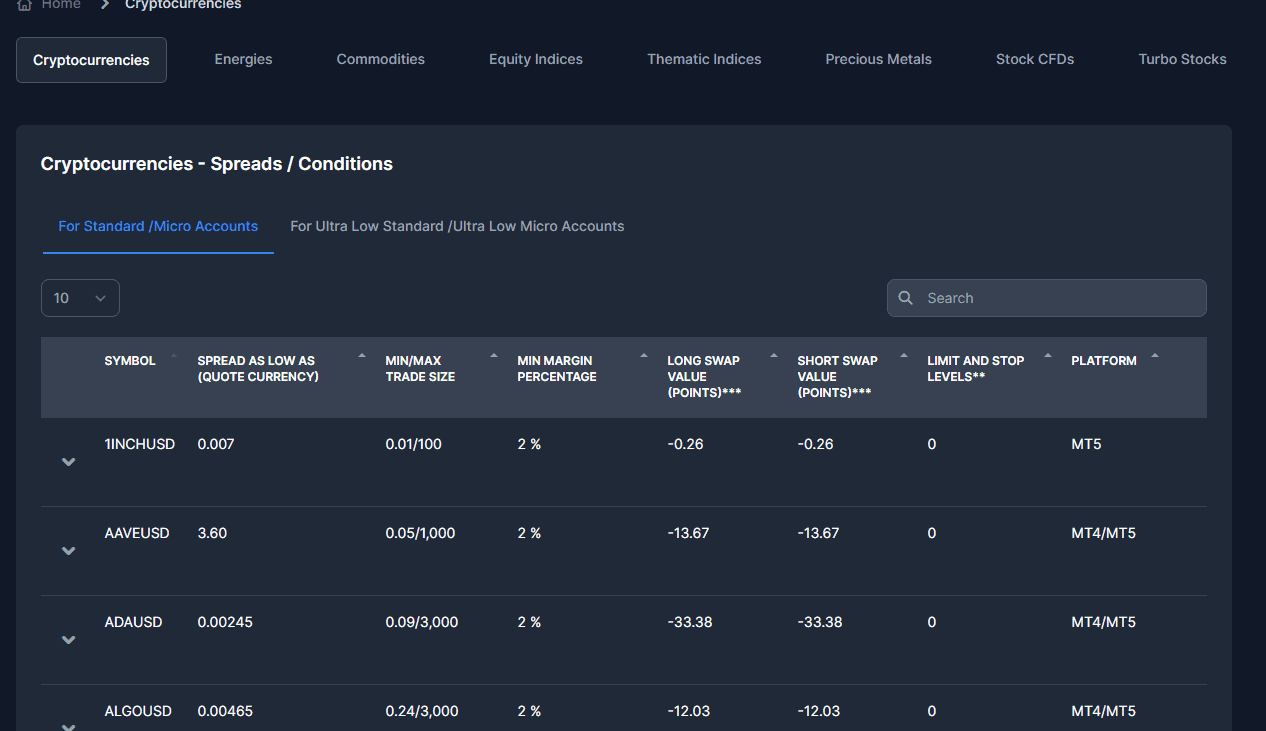Go to the Stock CFDs tab
1266x731 pixels.
[1034, 60]
